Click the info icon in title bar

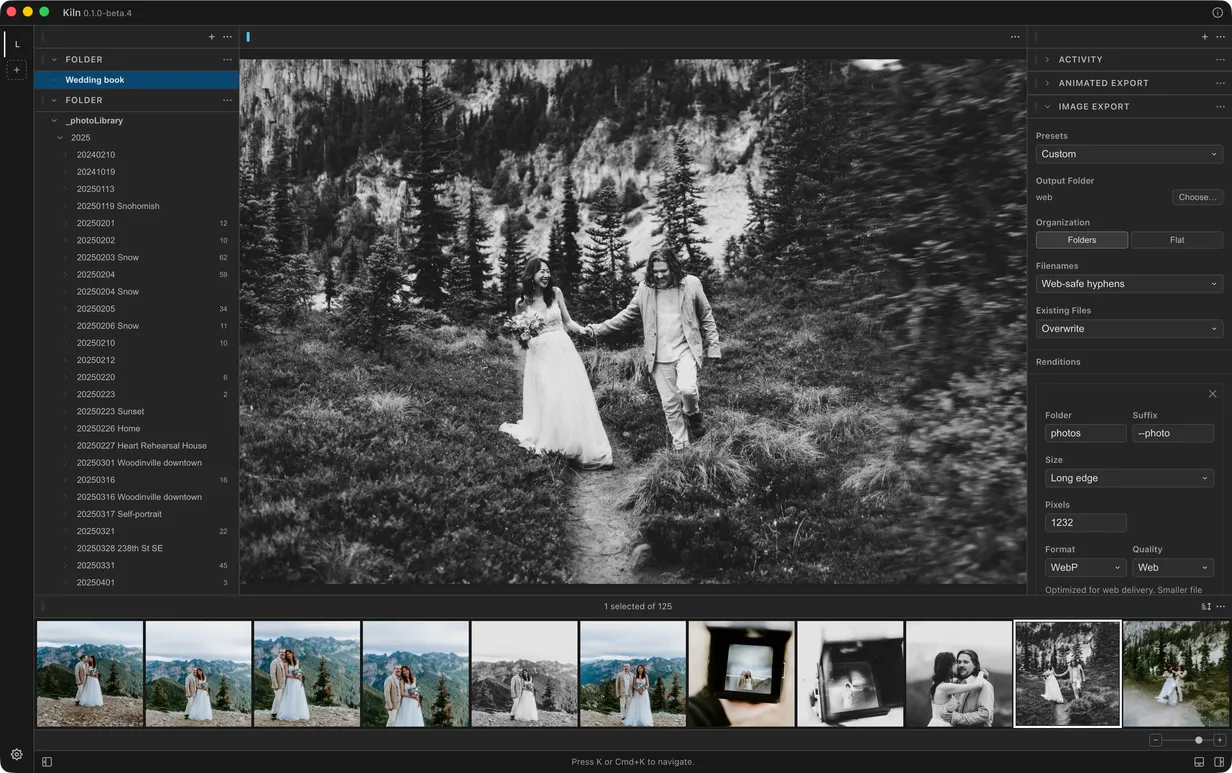click(x=1217, y=13)
